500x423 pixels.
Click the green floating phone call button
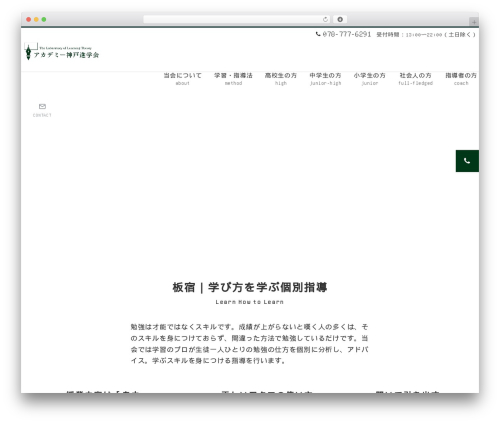click(467, 161)
